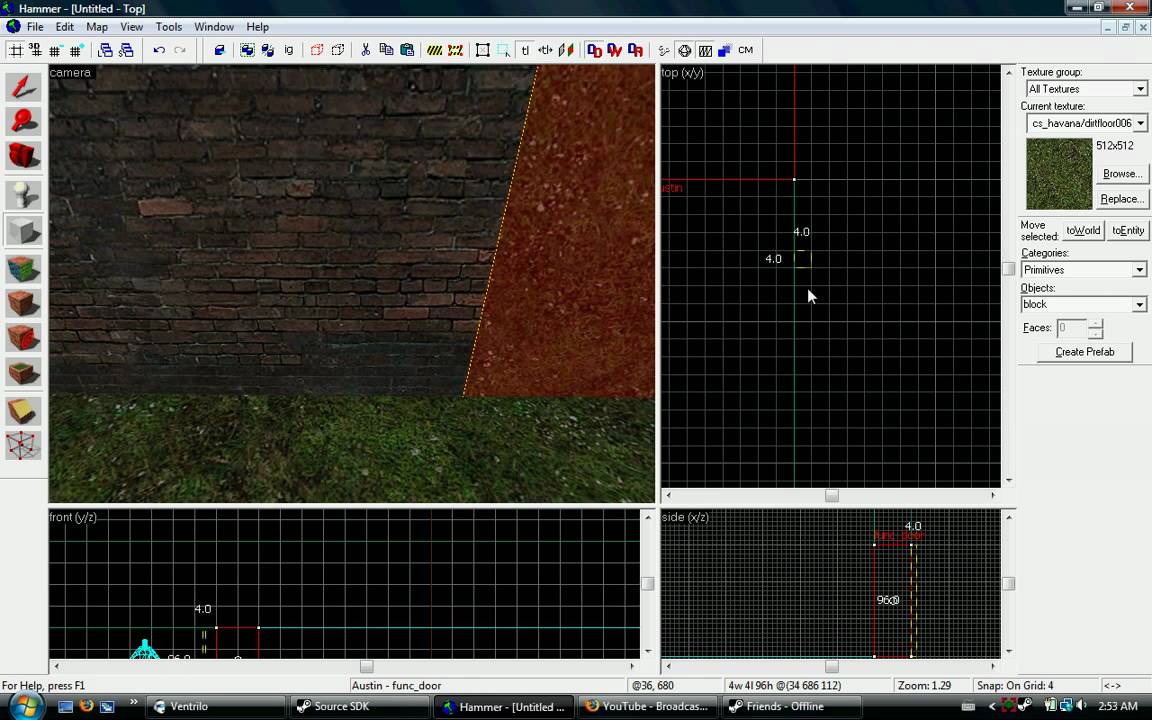This screenshot has width=1152, height=720.
Task: Click the Hide Selected Objects icon
Action: [x=317, y=50]
